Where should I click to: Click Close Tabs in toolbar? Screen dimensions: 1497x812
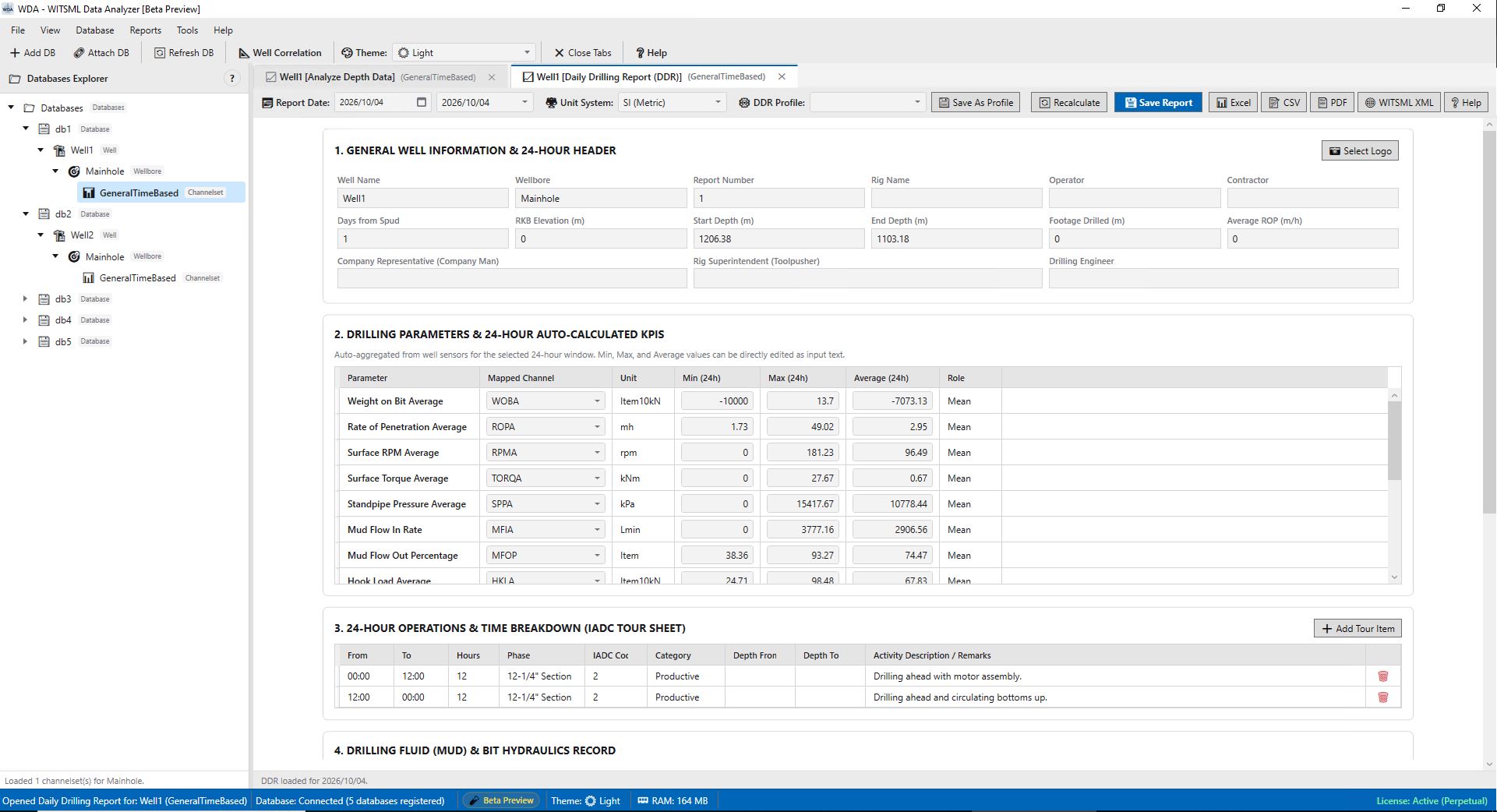point(583,53)
